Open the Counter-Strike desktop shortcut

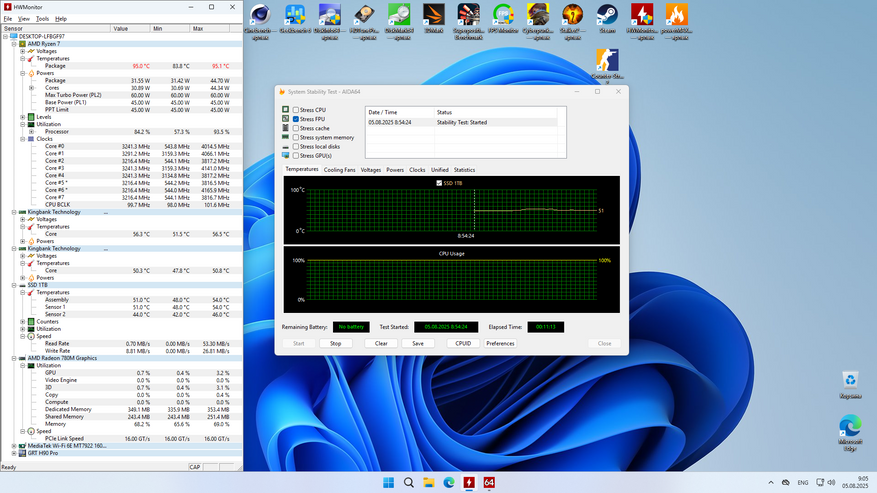pos(606,62)
